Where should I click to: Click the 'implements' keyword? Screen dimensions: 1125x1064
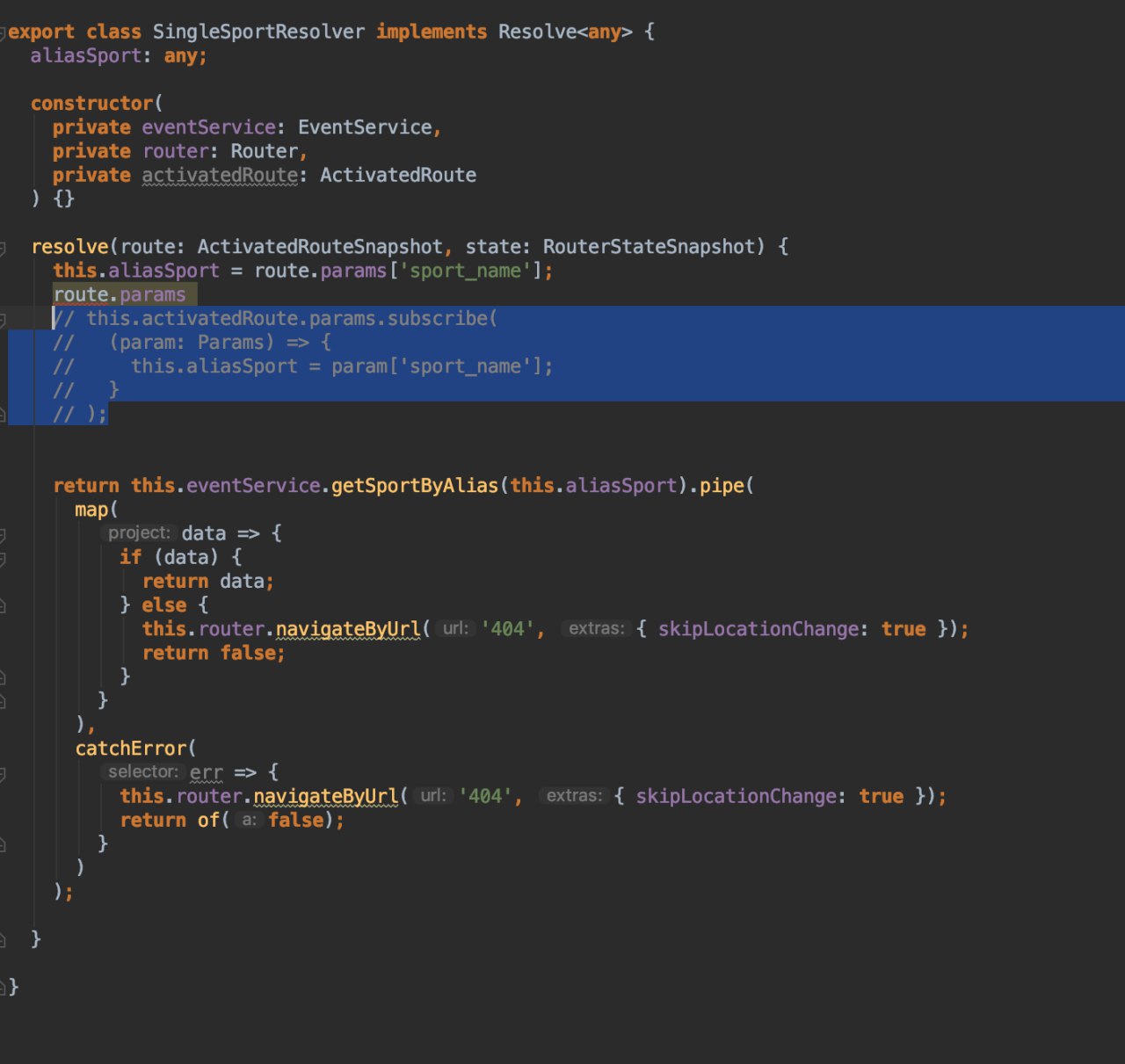click(432, 32)
